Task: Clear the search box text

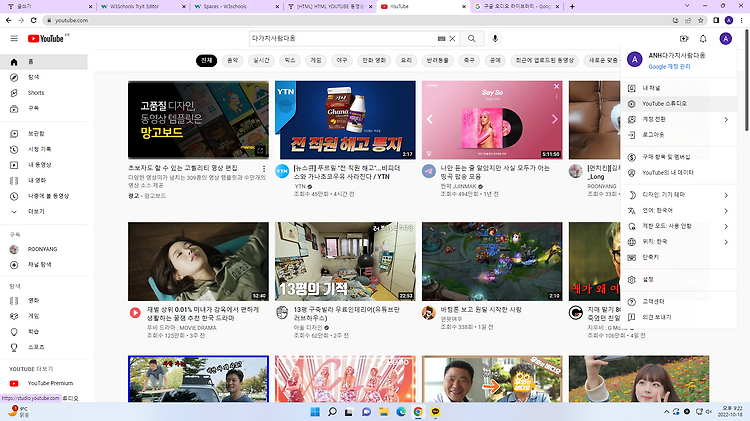Action: 452,38
